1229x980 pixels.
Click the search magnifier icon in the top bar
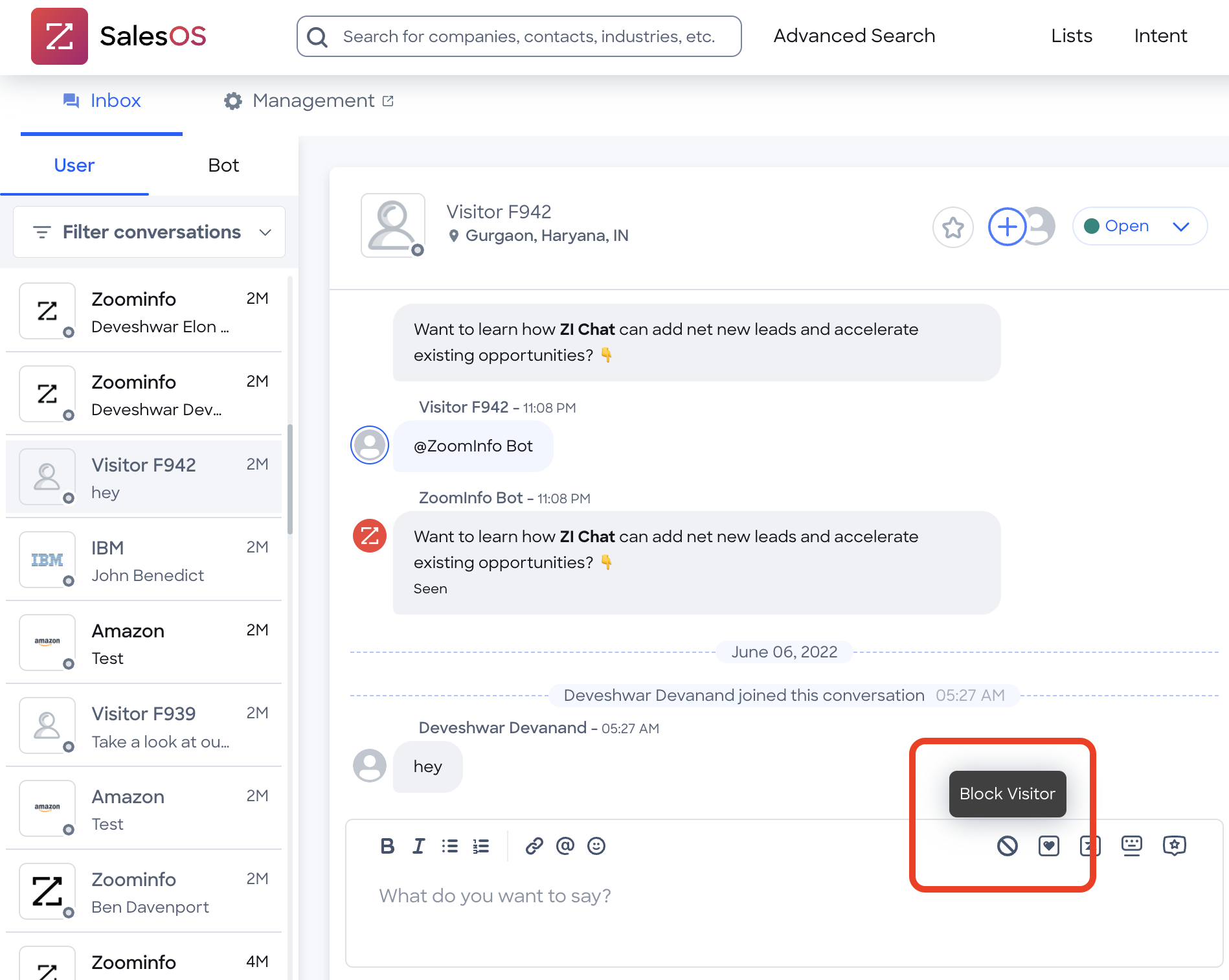(x=317, y=36)
